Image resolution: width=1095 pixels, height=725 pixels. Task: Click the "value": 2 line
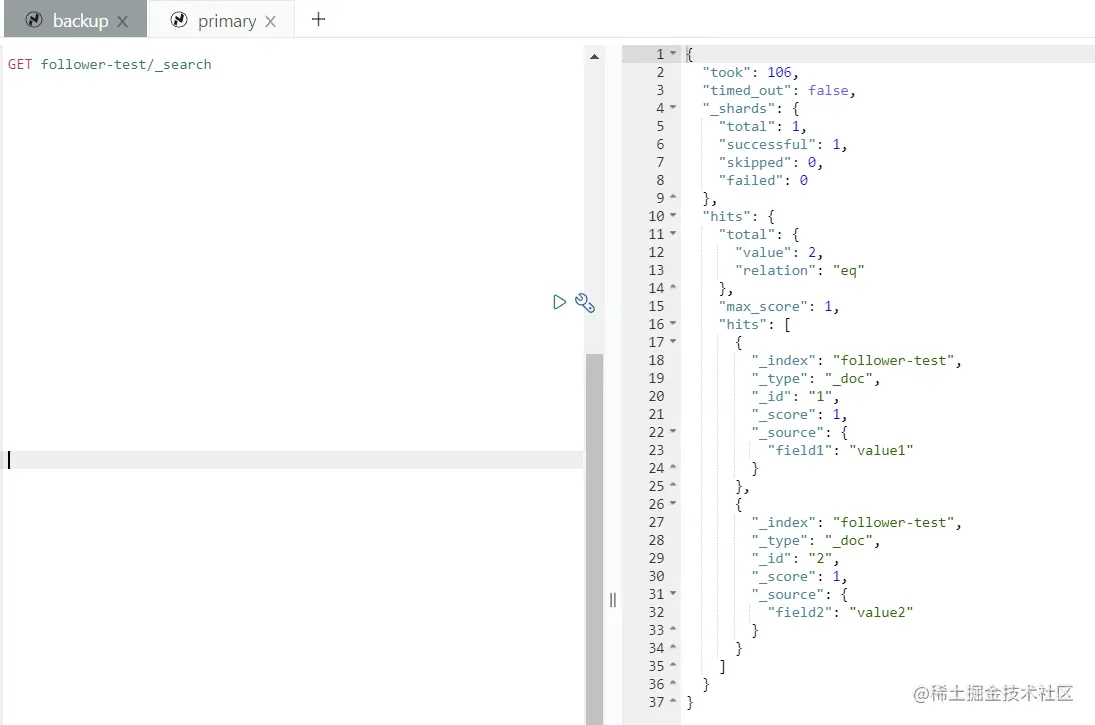(x=779, y=252)
